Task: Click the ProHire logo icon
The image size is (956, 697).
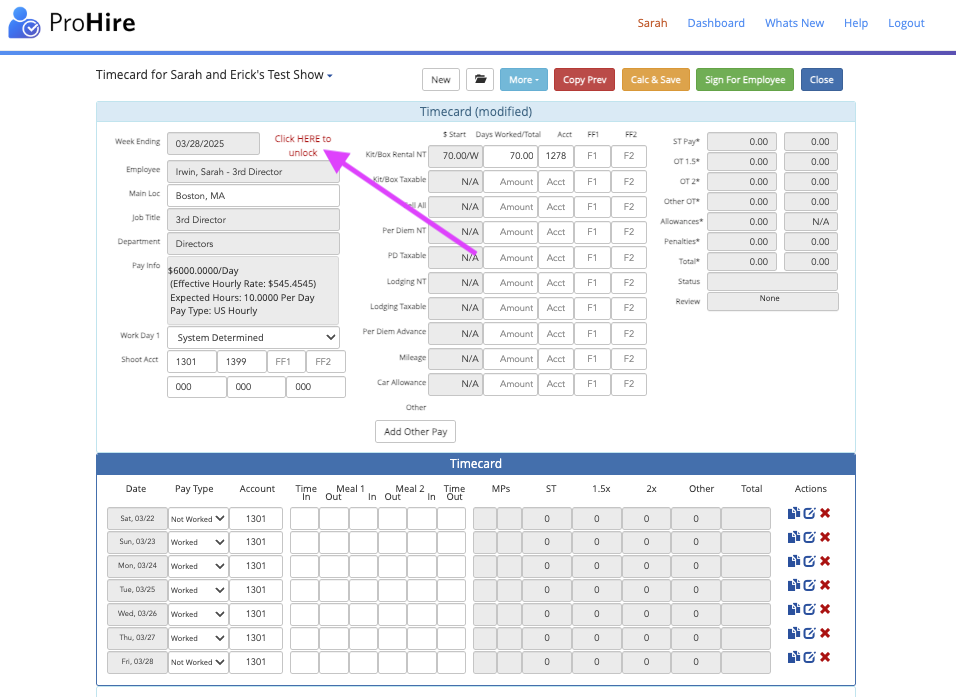Action: [24, 23]
